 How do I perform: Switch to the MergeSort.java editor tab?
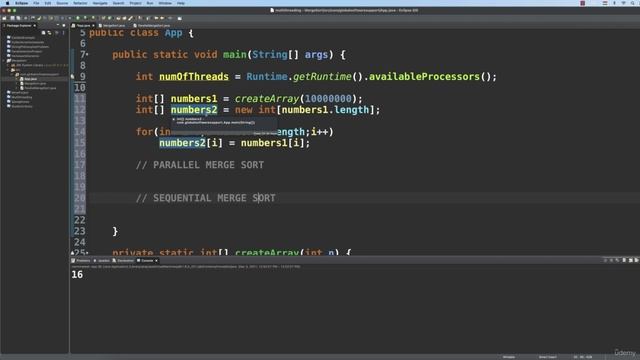(x=113, y=25)
